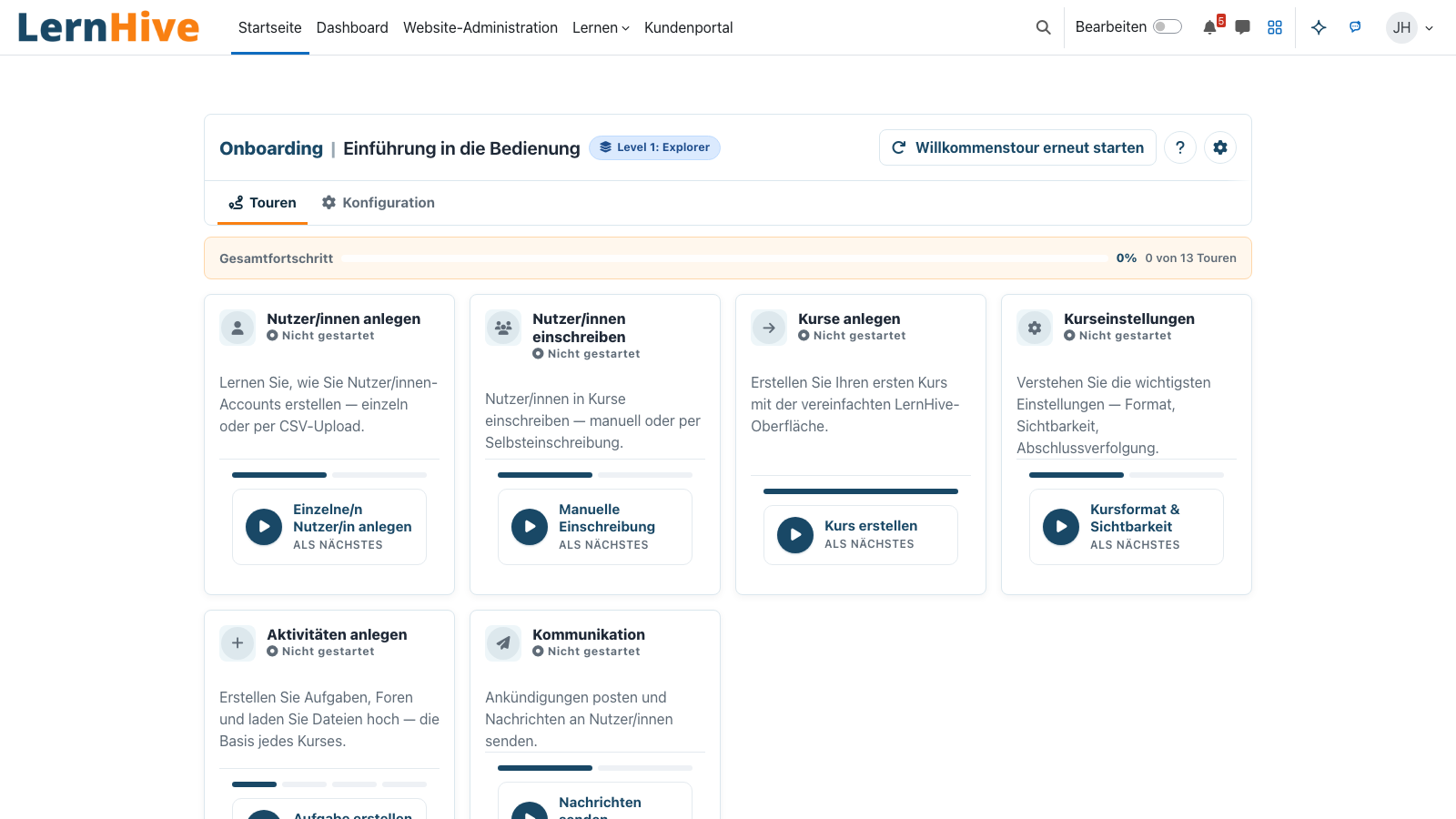Click the Aktivitäten anlegen card title
The height and width of the screenshot is (819, 1456).
337,634
